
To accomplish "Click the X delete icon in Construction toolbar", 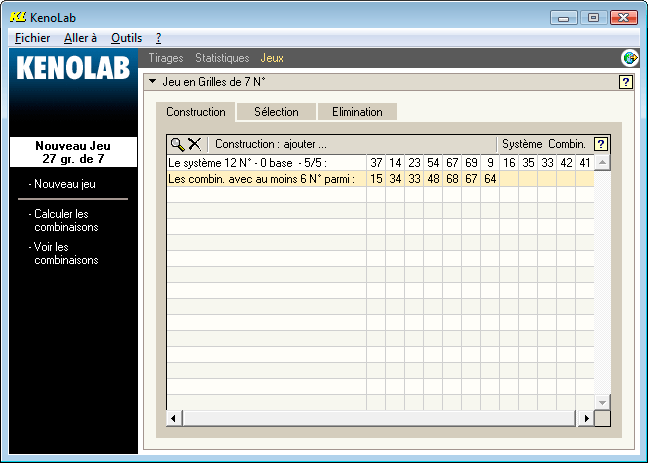I will tap(194, 144).
